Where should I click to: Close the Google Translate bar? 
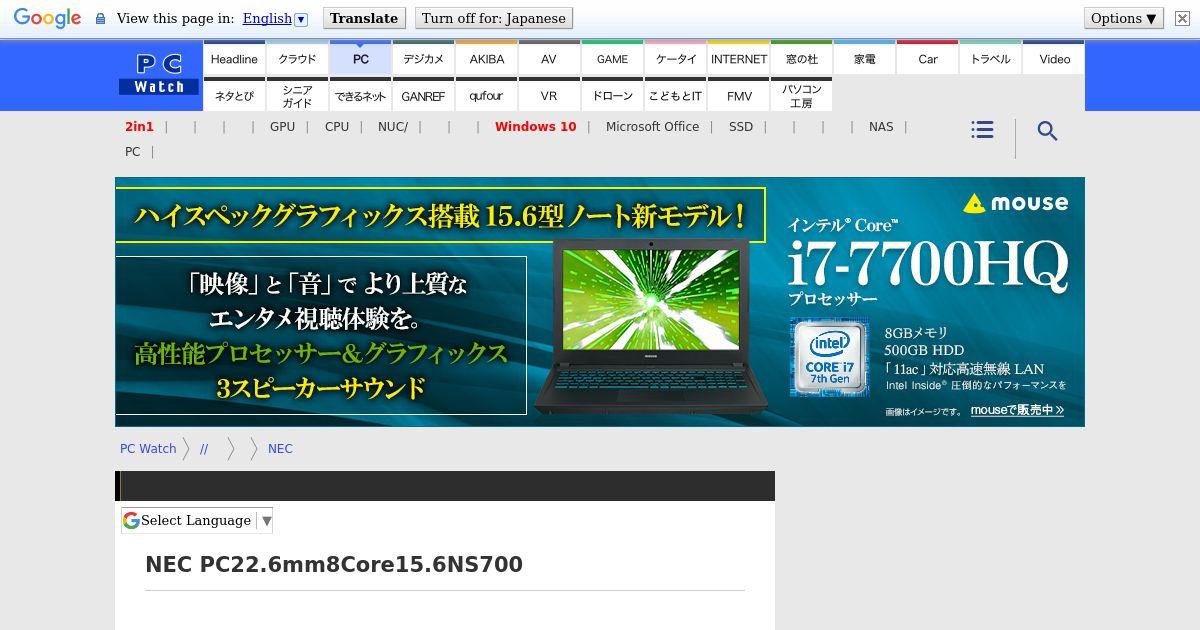pos(1182,18)
